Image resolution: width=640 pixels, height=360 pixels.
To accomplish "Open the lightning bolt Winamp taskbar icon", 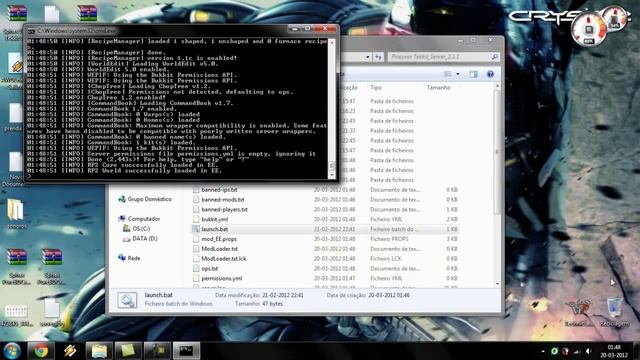I will [70, 351].
